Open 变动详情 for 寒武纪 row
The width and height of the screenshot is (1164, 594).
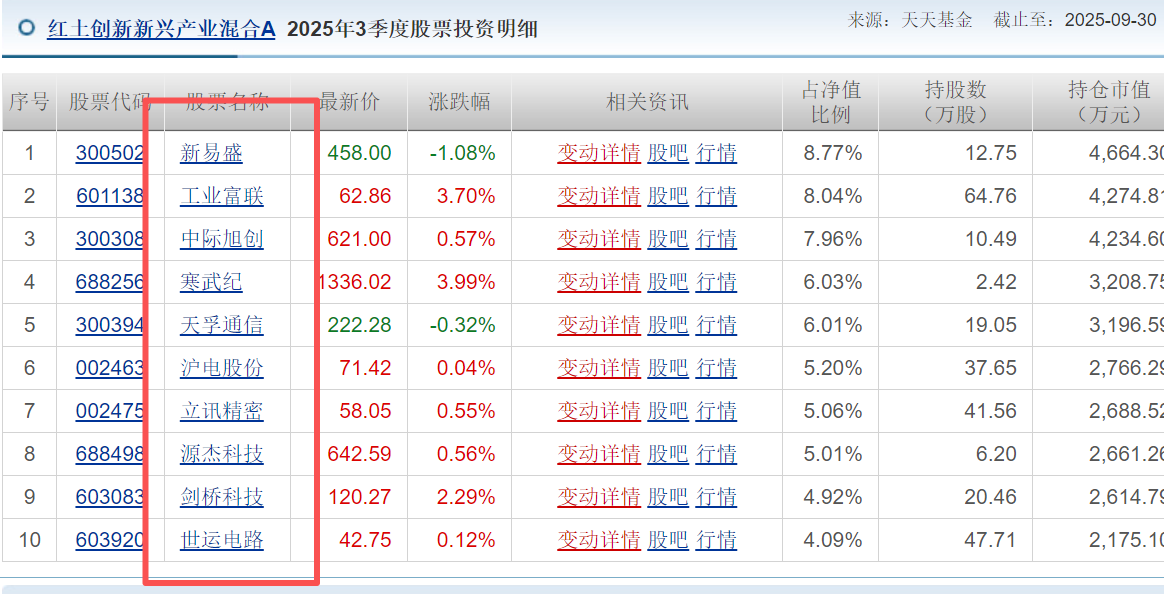pyautogui.click(x=599, y=282)
